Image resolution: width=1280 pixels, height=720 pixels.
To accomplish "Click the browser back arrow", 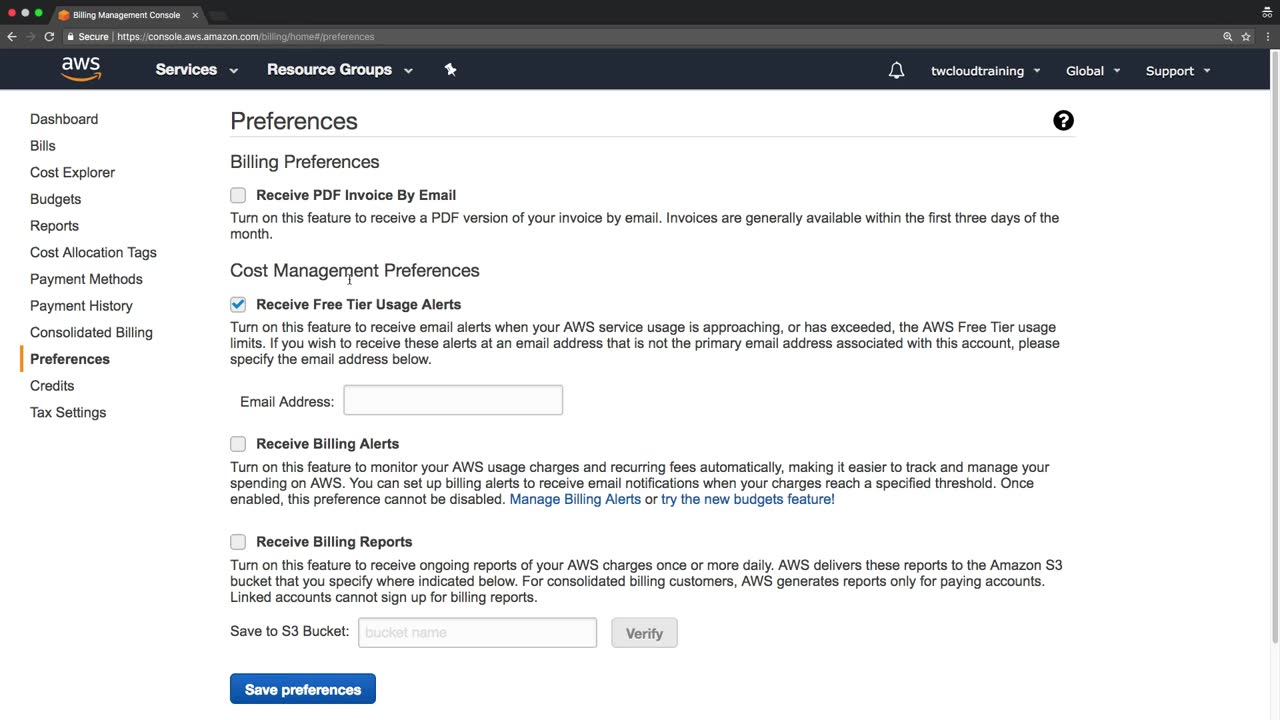I will [x=12, y=37].
